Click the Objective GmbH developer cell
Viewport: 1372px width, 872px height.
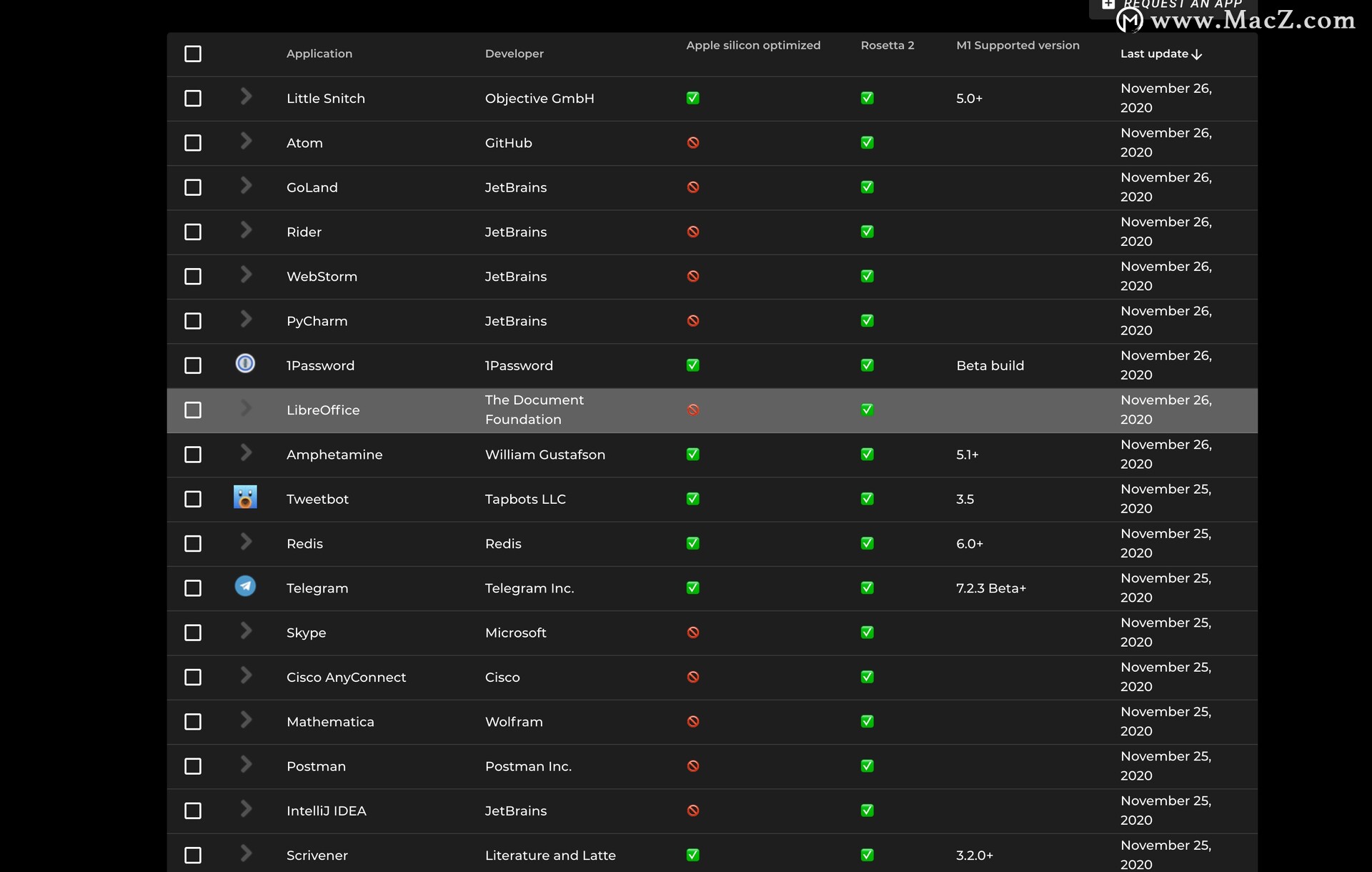[x=540, y=99]
